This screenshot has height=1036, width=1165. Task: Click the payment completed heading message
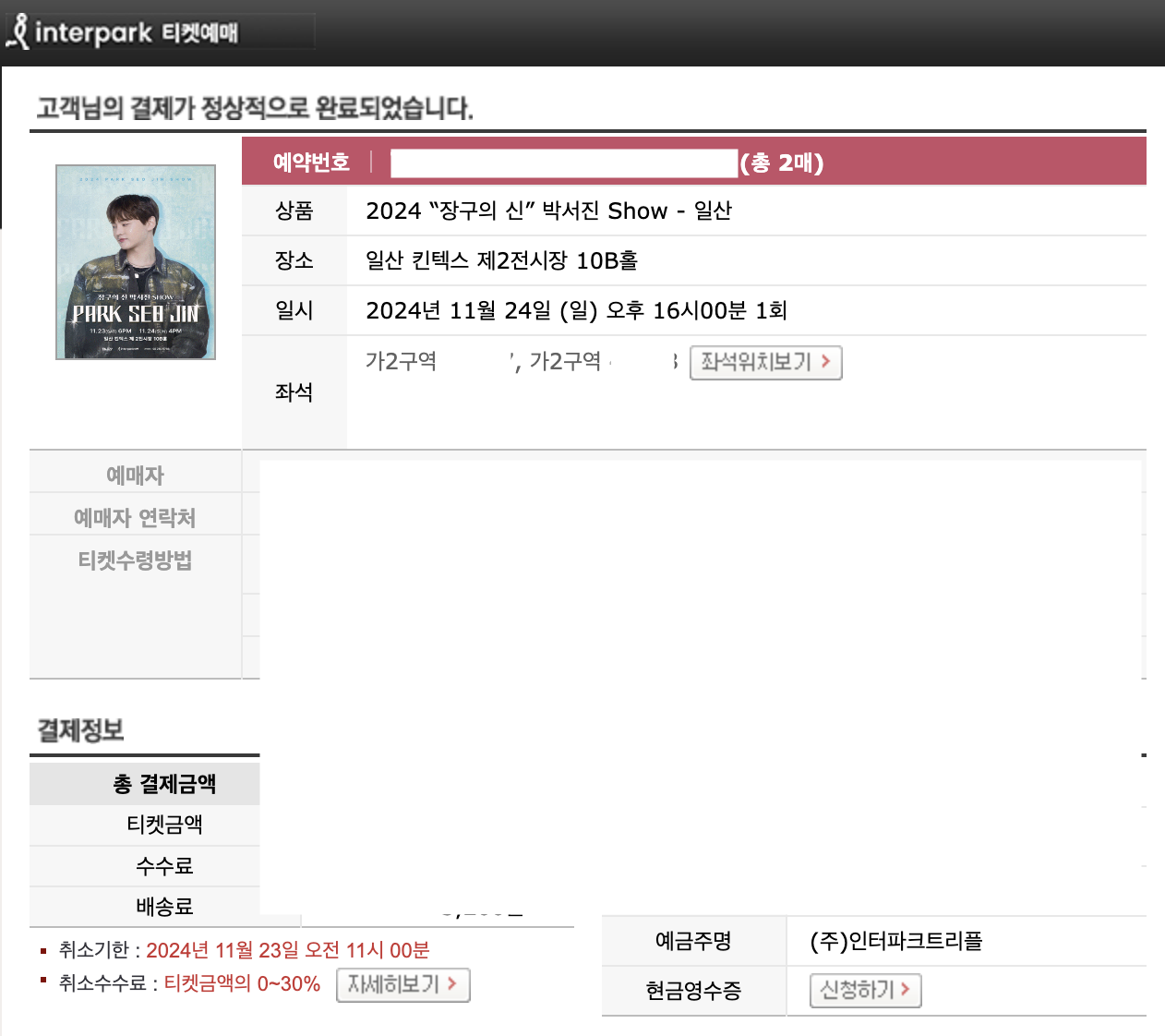[255, 109]
